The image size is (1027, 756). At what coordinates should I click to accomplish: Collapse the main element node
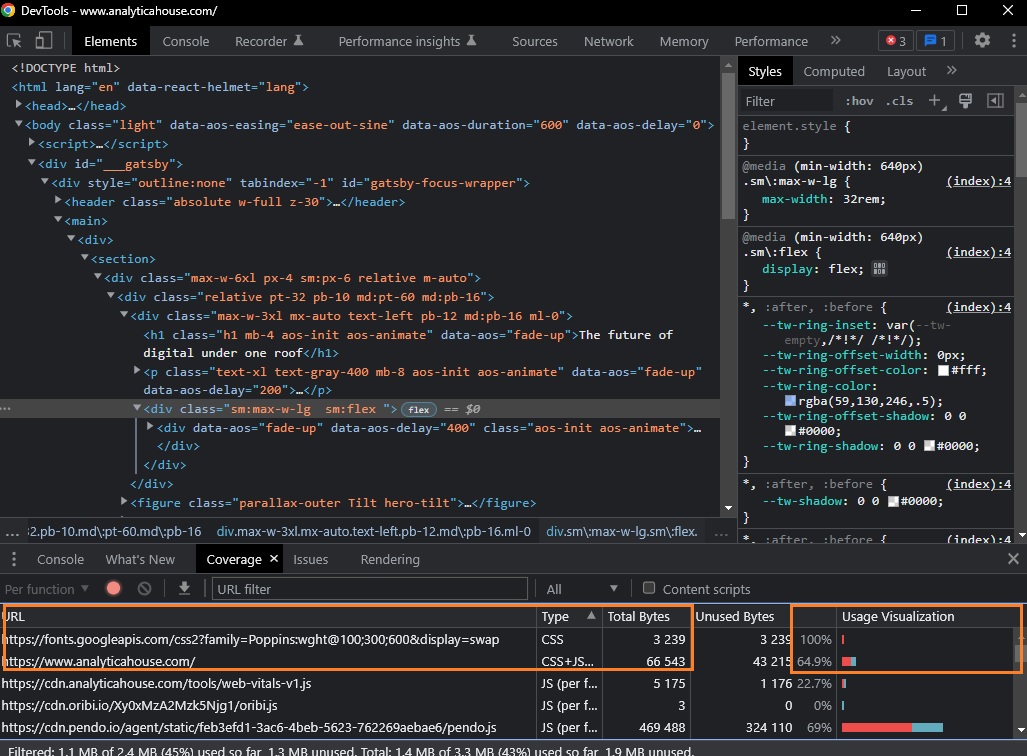[x=58, y=219]
